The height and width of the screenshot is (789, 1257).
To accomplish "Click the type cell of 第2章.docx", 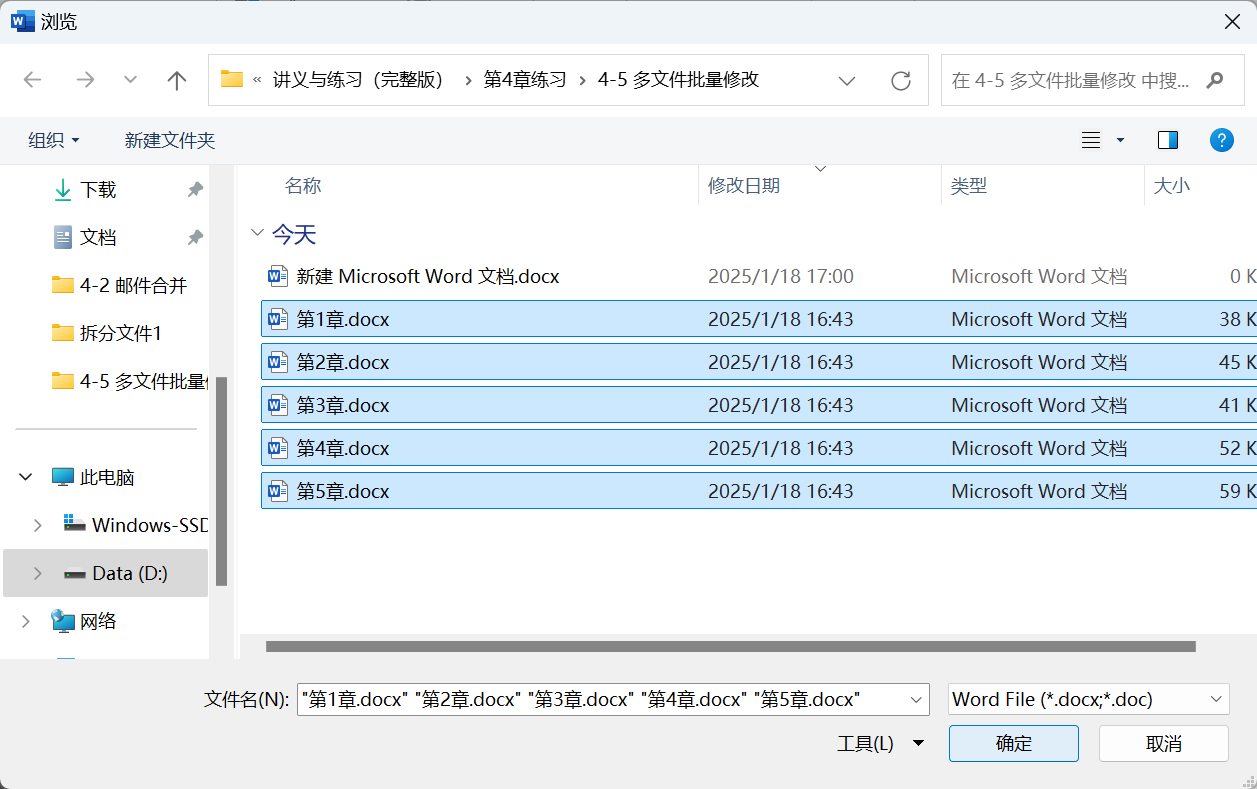I will click(x=1039, y=362).
